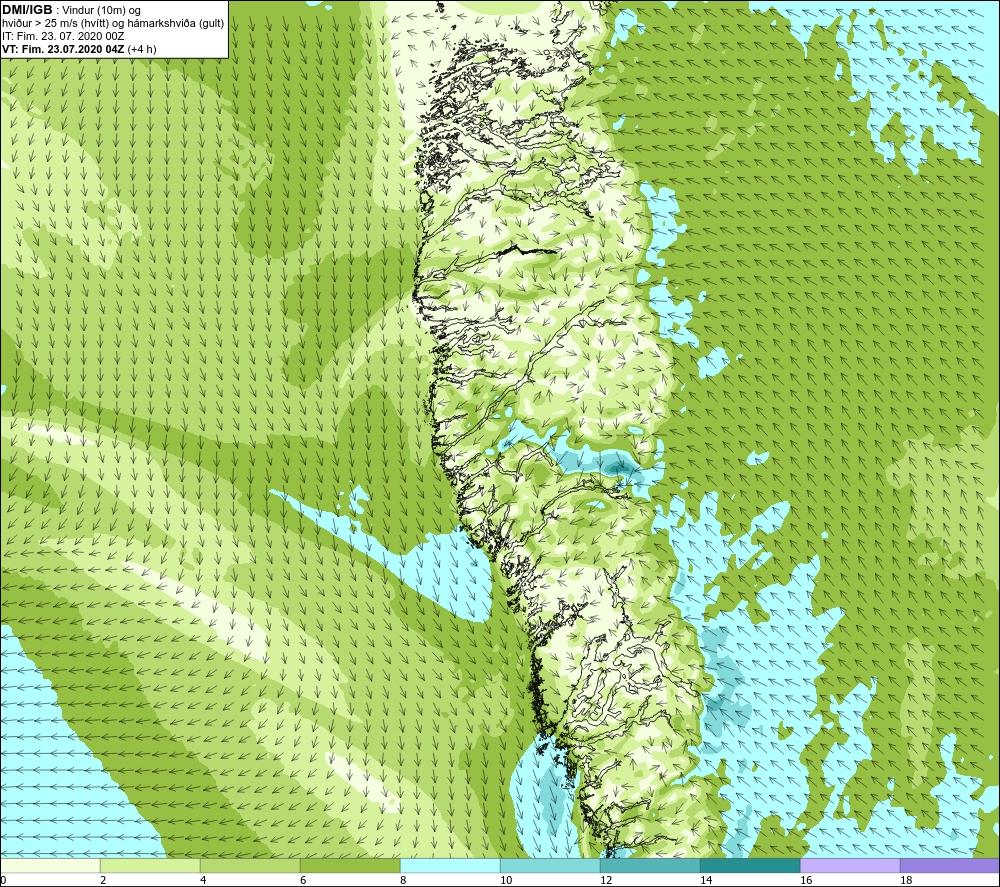Click the legend label '8'
Viewport: 1000px width, 887px height.
pos(403,880)
